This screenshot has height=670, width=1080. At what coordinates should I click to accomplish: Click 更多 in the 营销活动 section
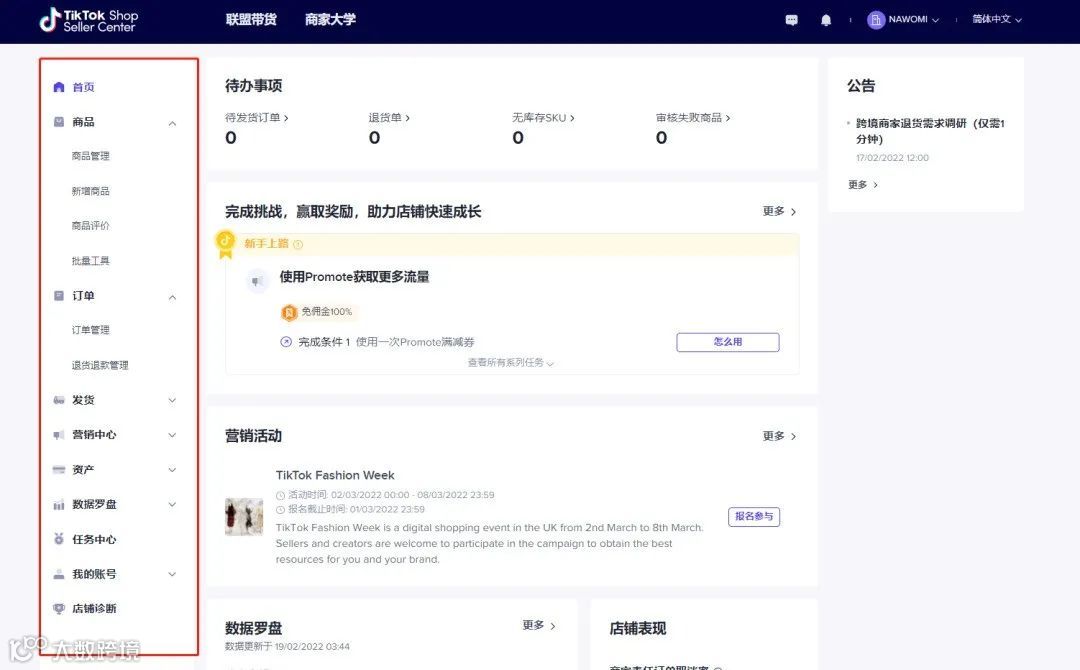pos(779,436)
